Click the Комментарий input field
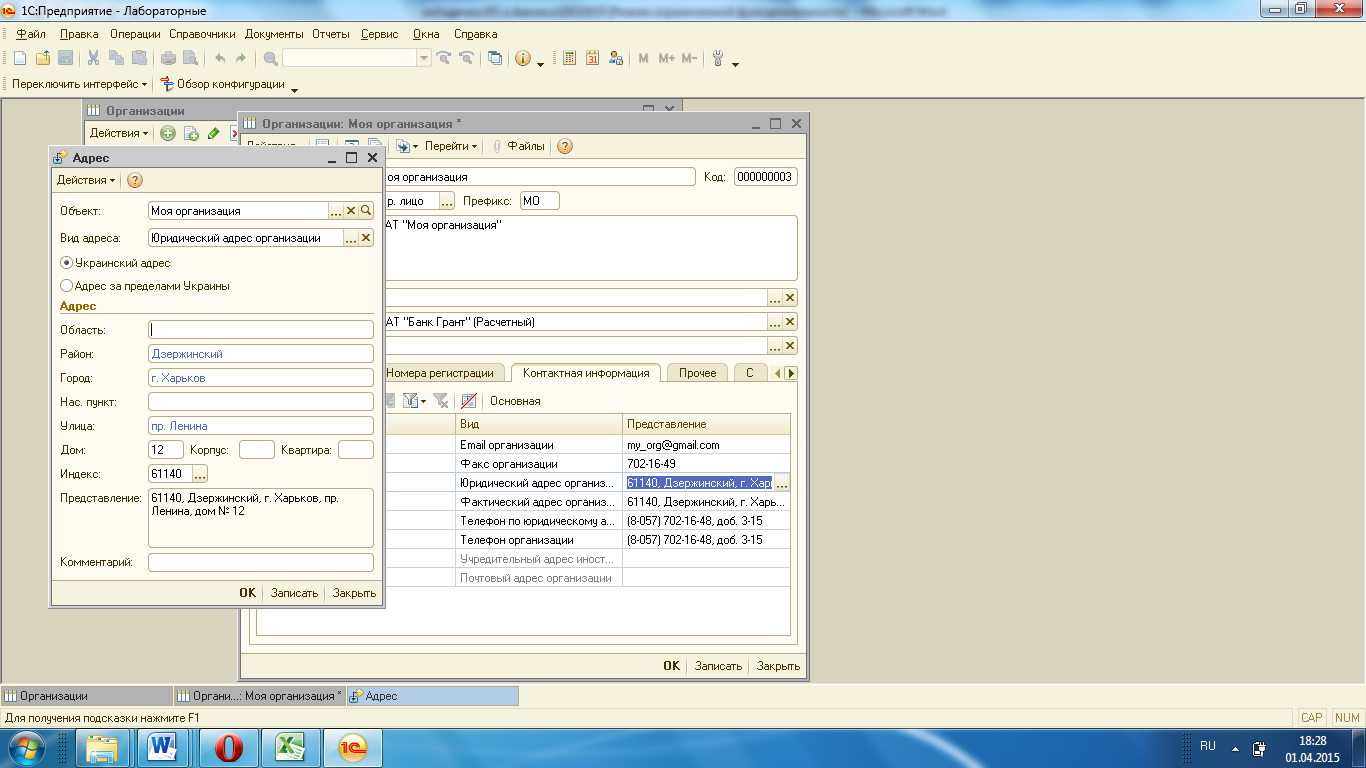The width and height of the screenshot is (1366, 768). [260, 562]
